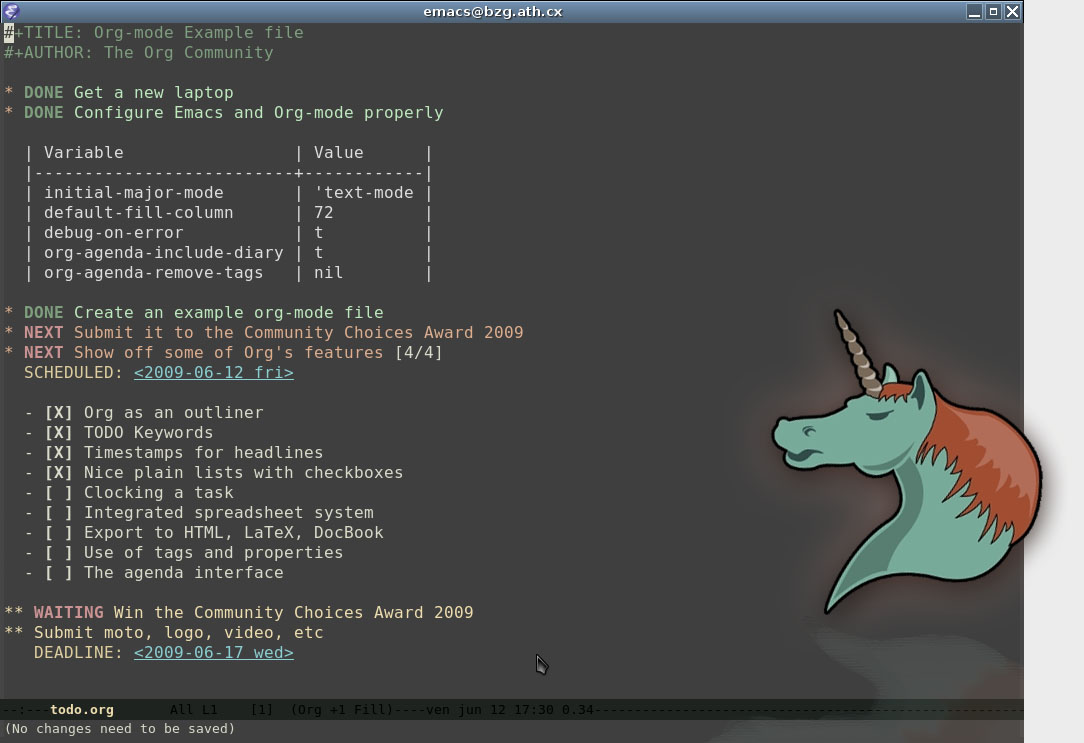Image resolution: width=1084 pixels, height=743 pixels.
Task: Uncheck 'Timestamps for headlines' checkbox
Action: [x=59, y=453]
